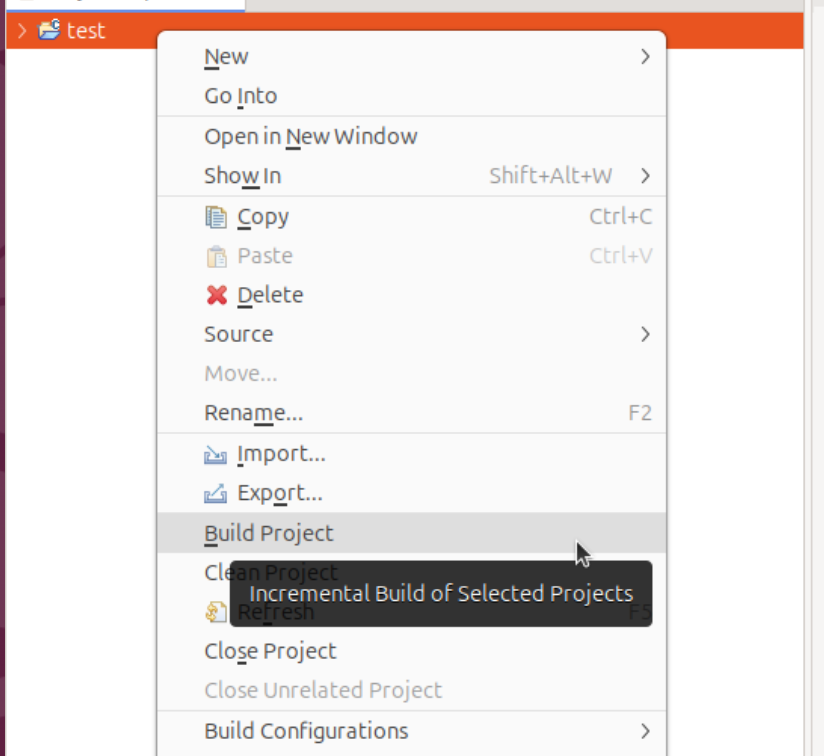
Task: Expand the Source submenu arrow
Action: [645, 334]
